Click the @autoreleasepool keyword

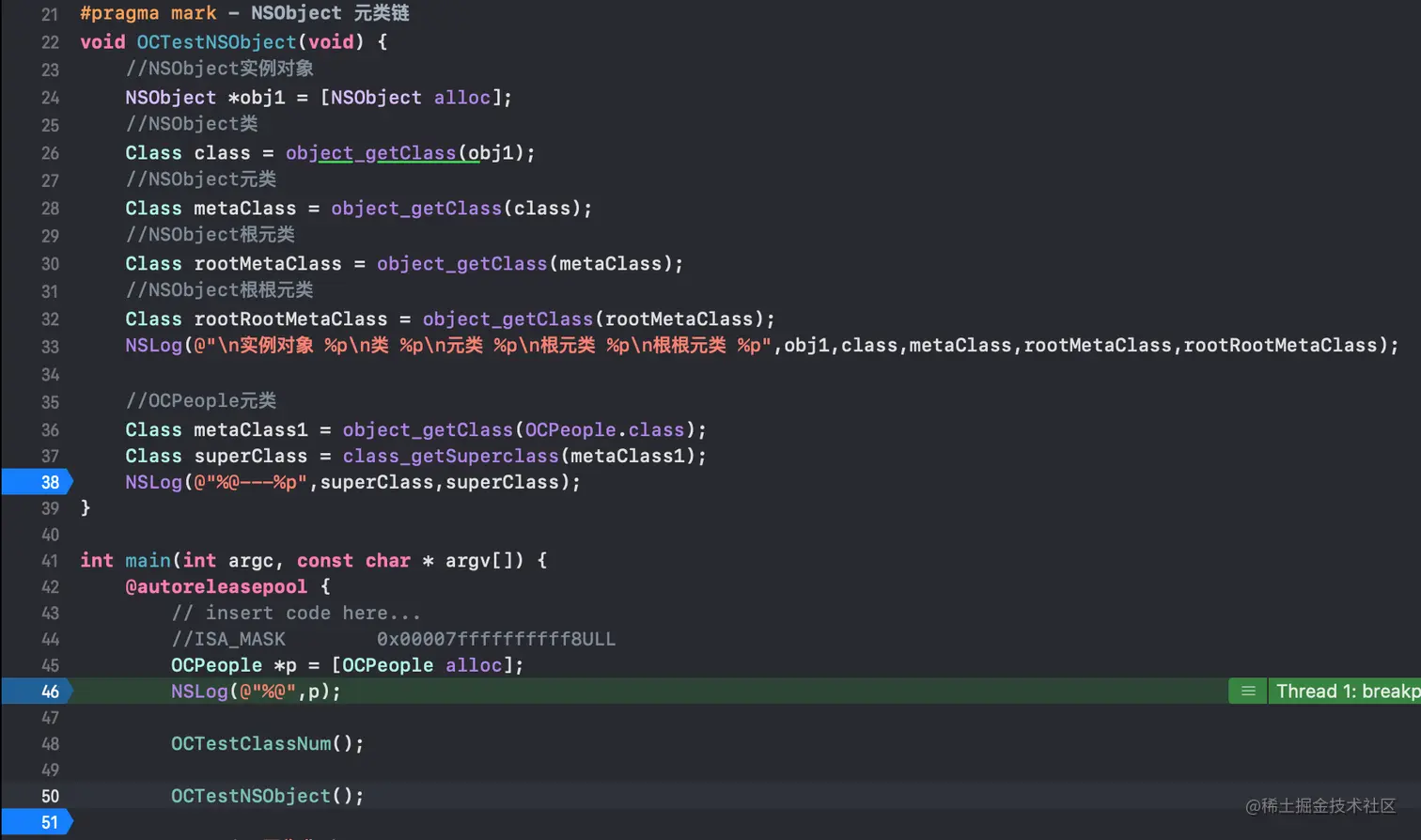coord(216,587)
